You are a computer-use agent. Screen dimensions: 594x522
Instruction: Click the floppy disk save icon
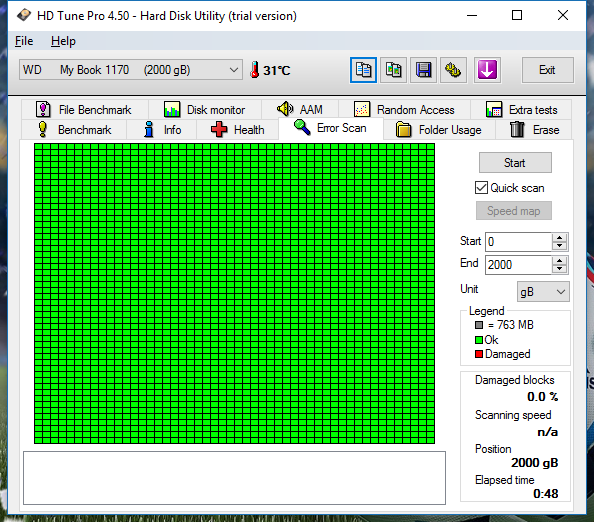pyautogui.click(x=423, y=70)
